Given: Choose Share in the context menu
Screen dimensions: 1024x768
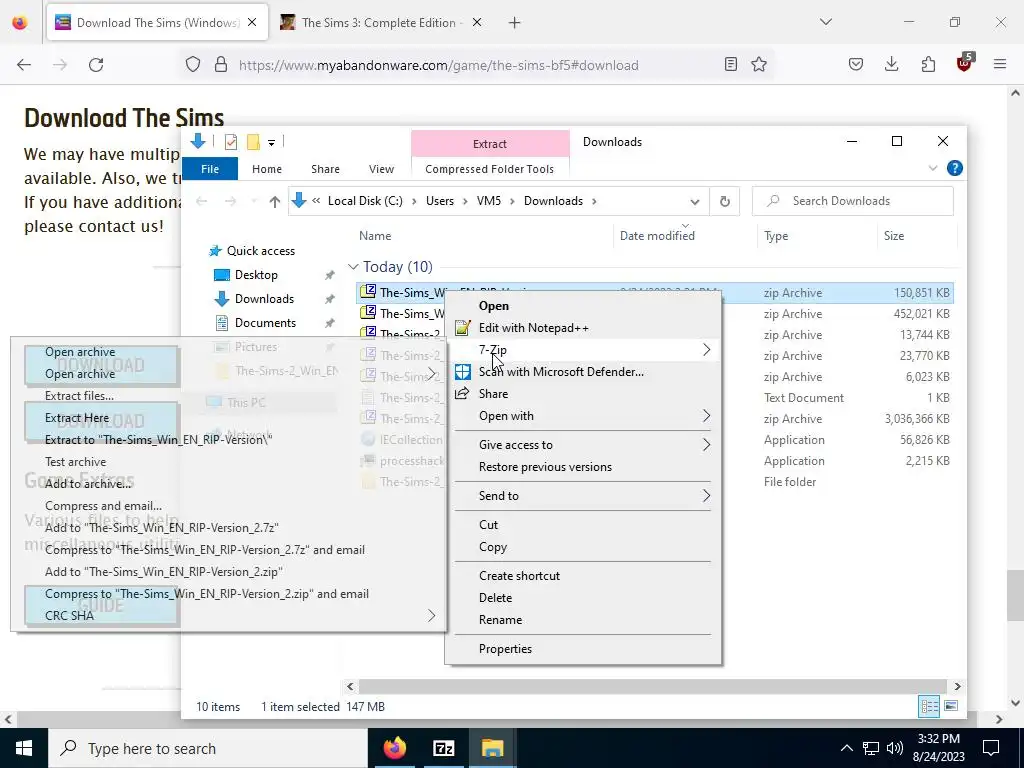Looking at the screenshot, I should [x=493, y=394].
